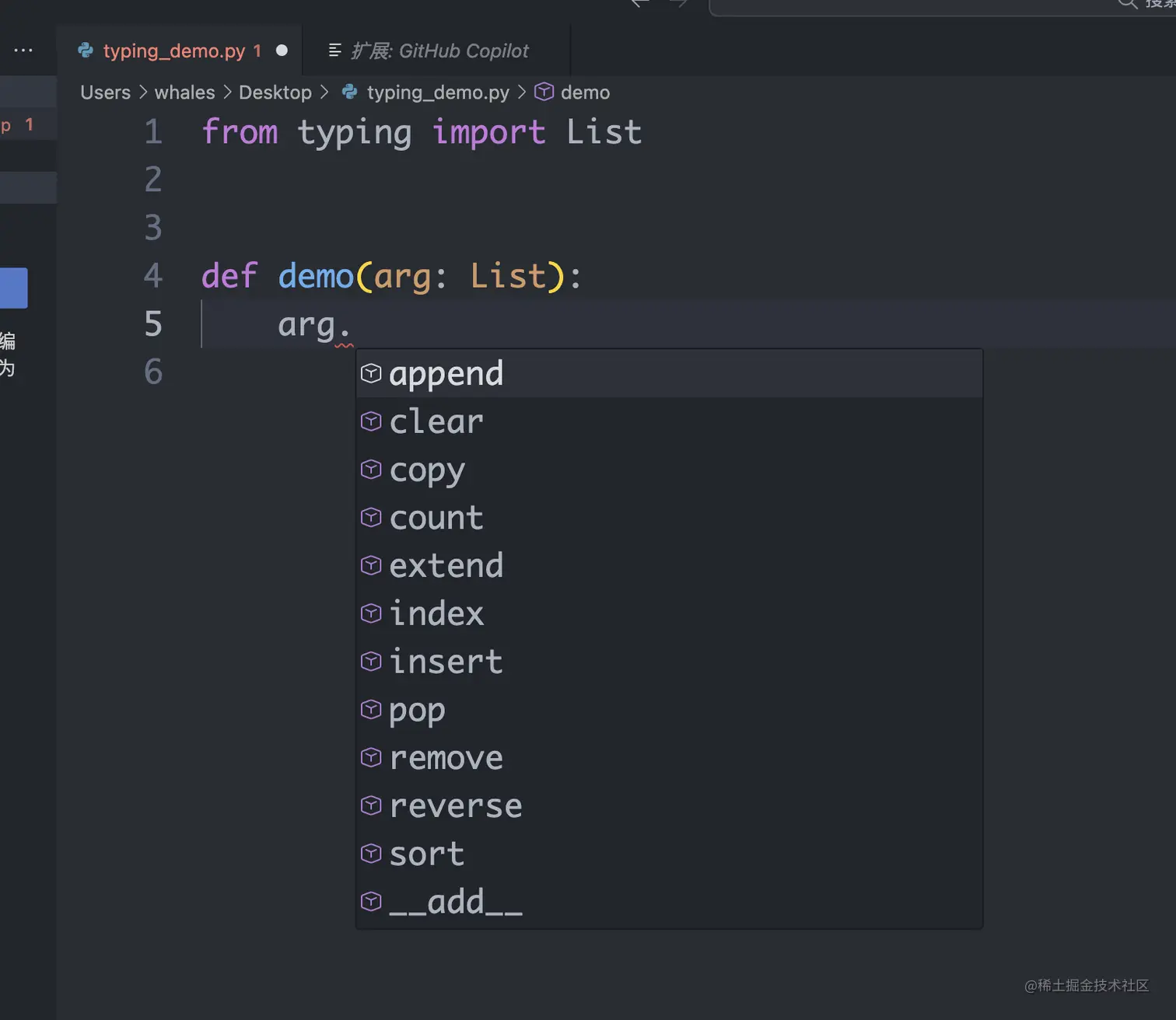Open the GitHub Copilot extension tab
The height and width of the screenshot is (1020, 1176).
coord(437,51)
